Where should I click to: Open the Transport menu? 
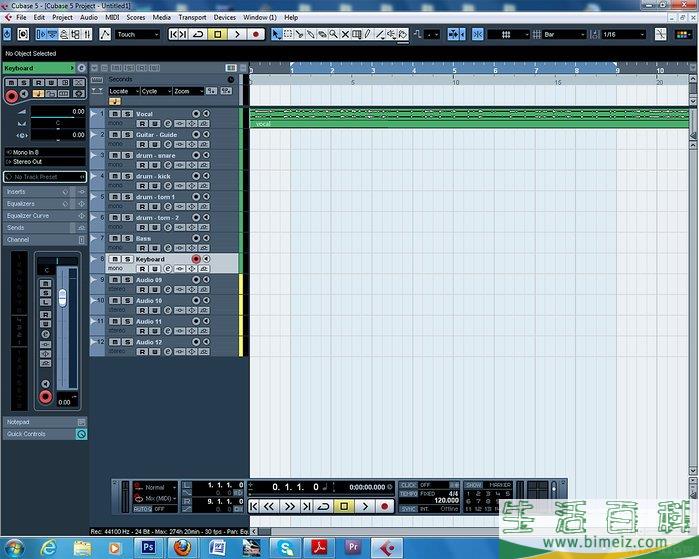pos(192,17)
